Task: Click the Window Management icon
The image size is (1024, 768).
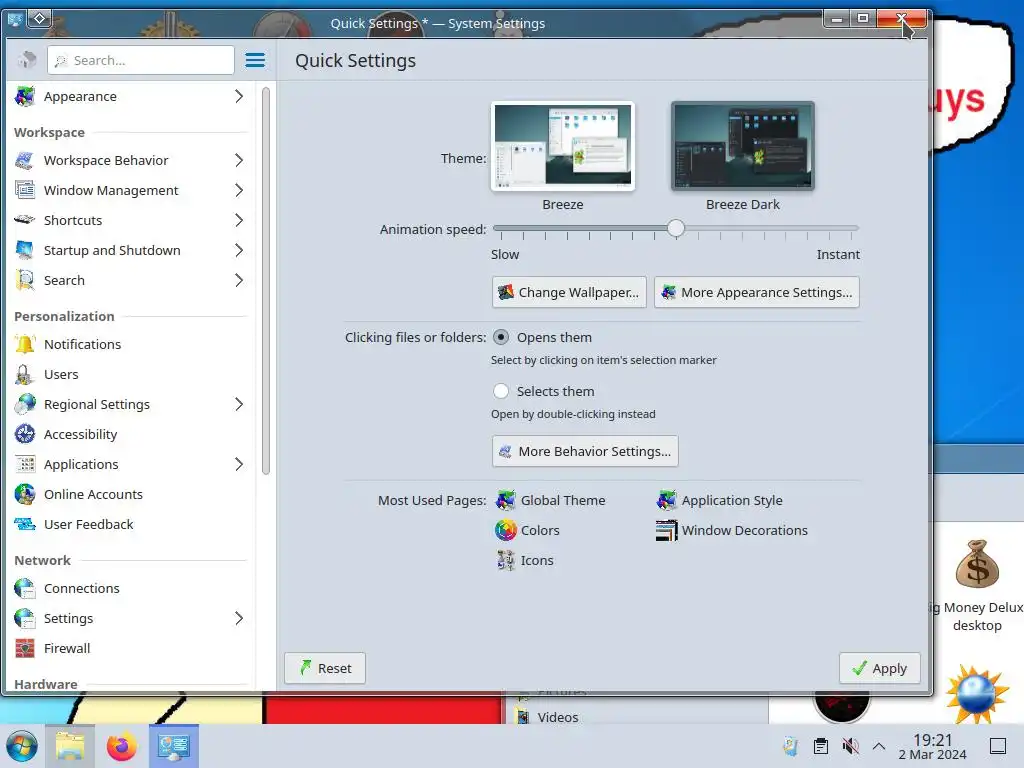Action: pos(25,190)
